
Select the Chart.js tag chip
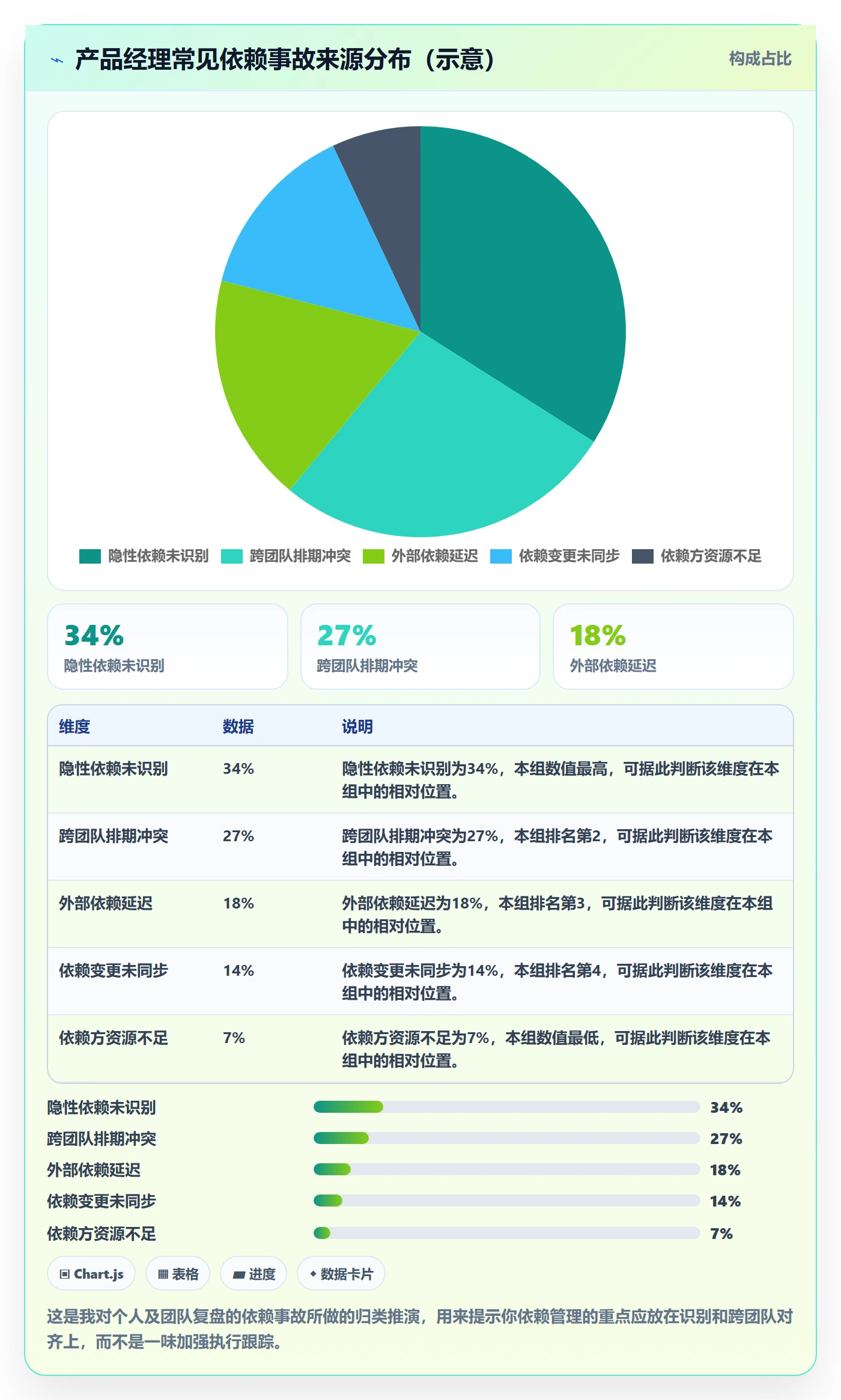tap(91, 1273)
